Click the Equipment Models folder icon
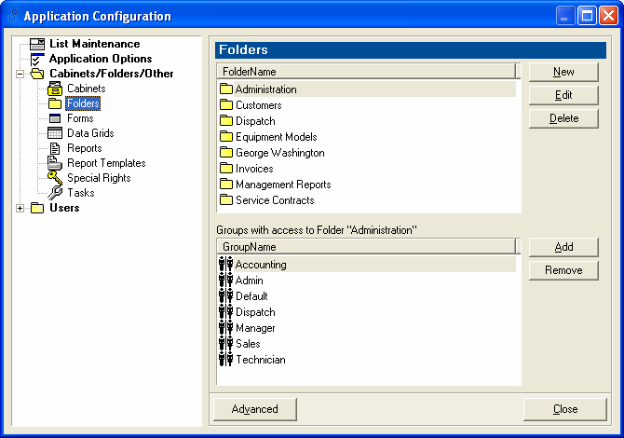This screenshot has width=624, height=438. click(x=226, y=136)
